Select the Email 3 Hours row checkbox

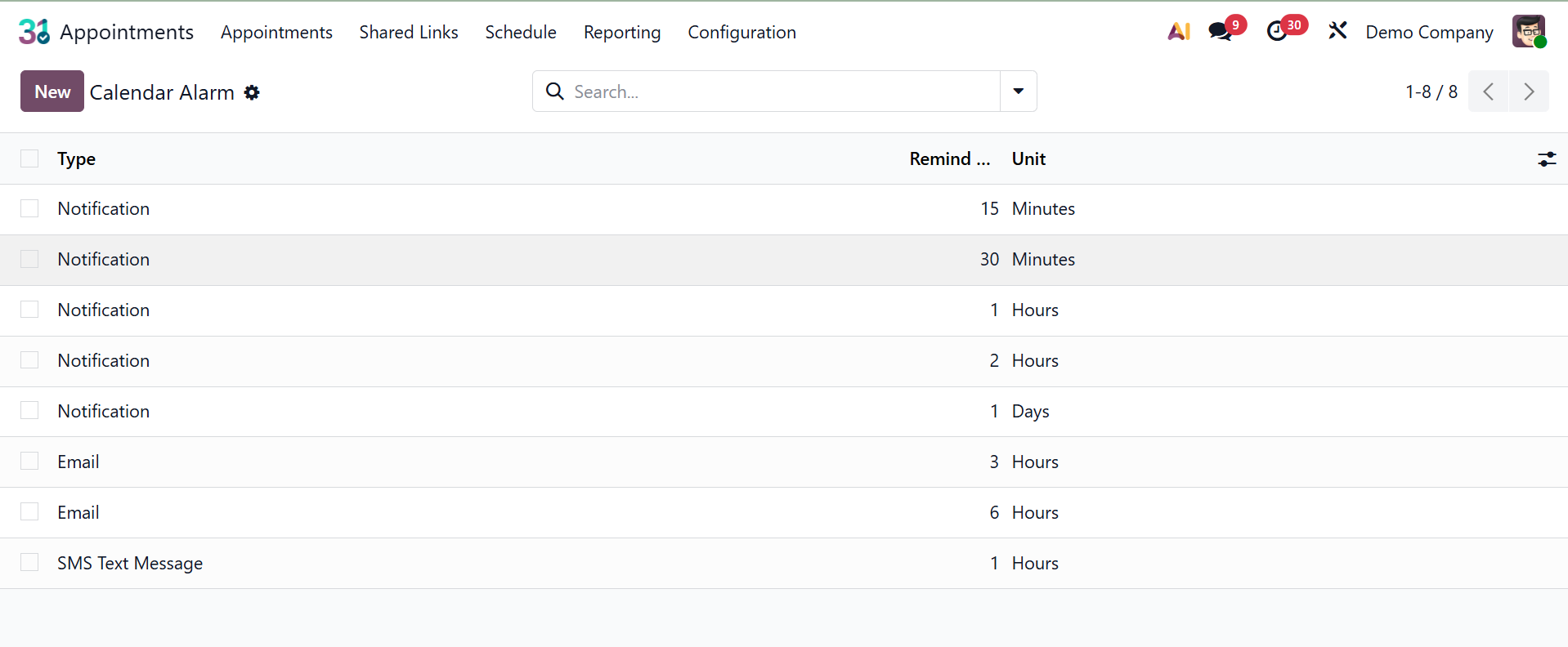click(29, 461)
